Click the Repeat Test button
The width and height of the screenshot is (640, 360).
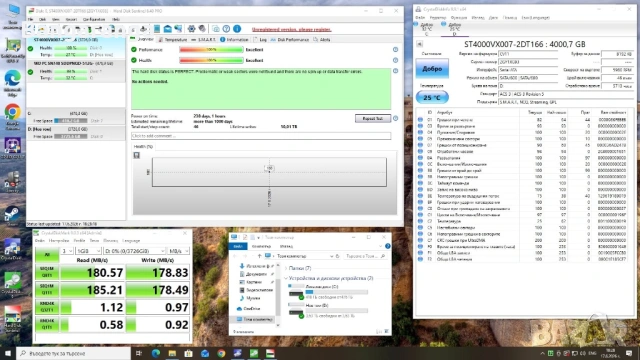[373, 118]
